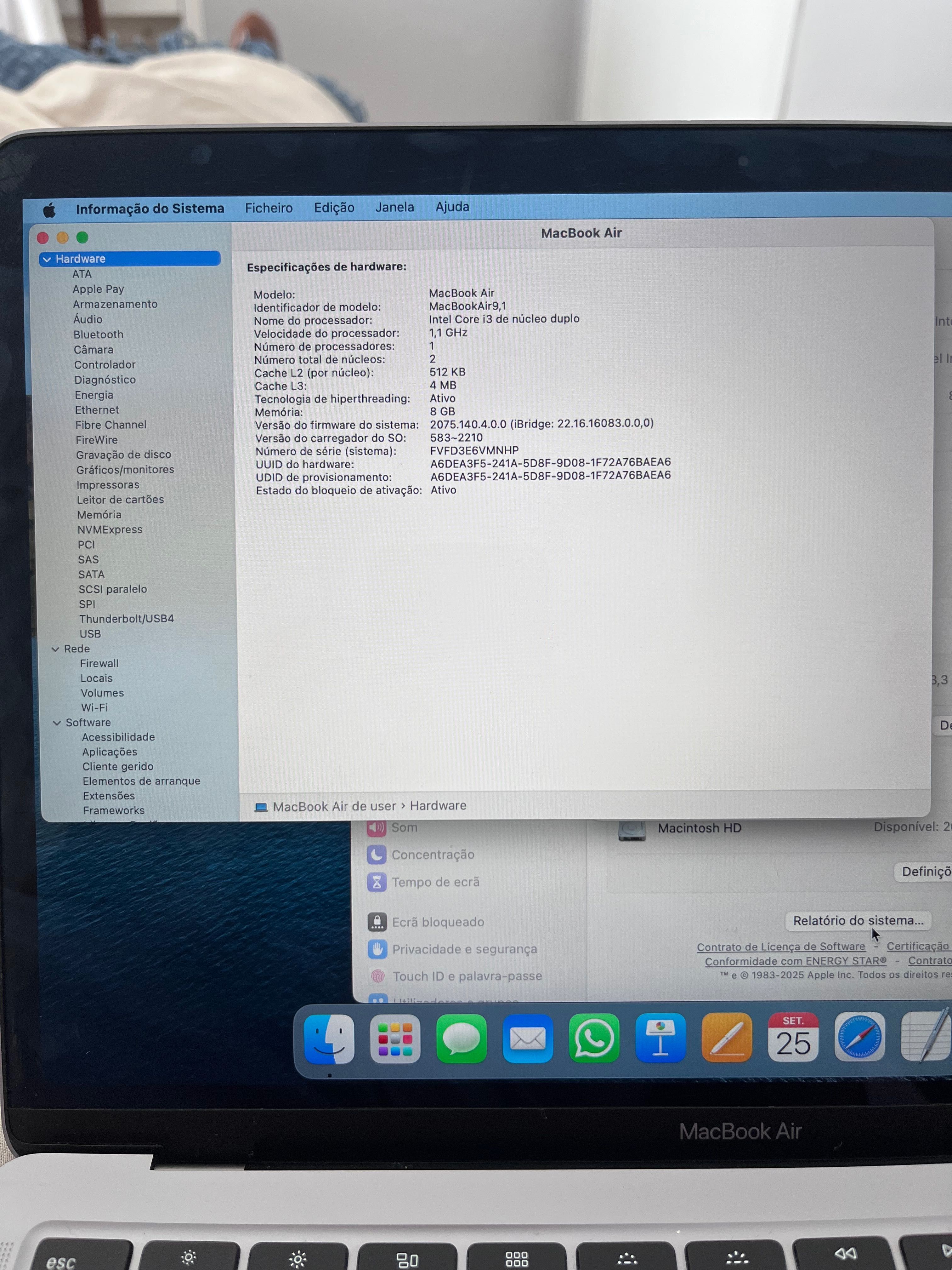
Task: Open Messages app in the dock
Action: tap(462, 1038)
